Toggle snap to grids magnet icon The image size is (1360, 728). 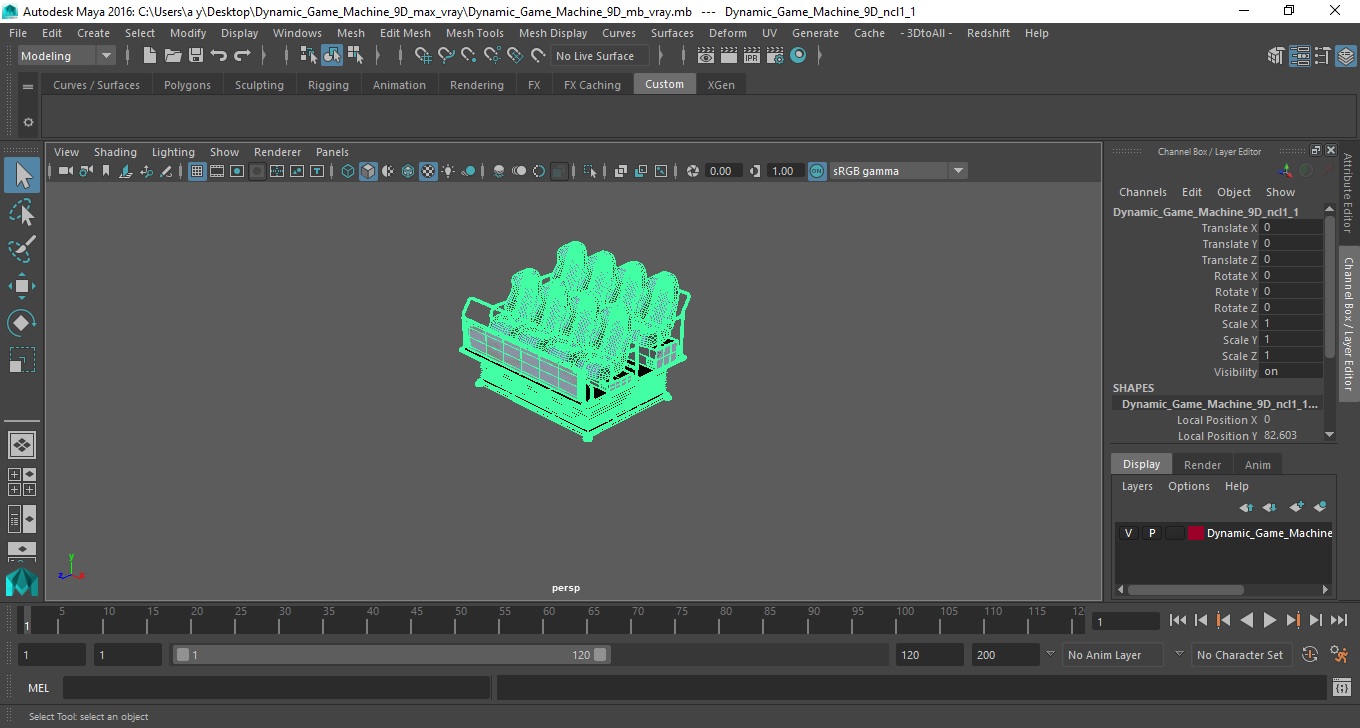coord(423,56)
